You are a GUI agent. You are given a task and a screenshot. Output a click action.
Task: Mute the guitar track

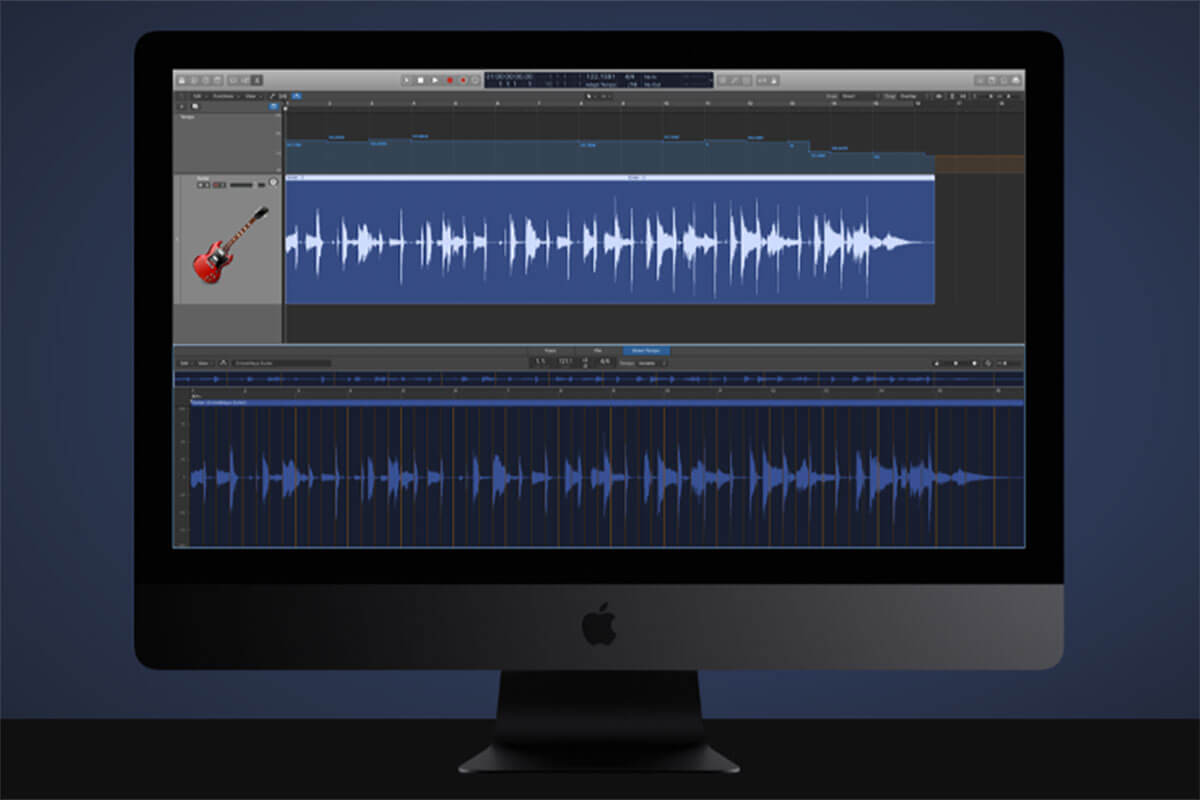tap(200, 185)
